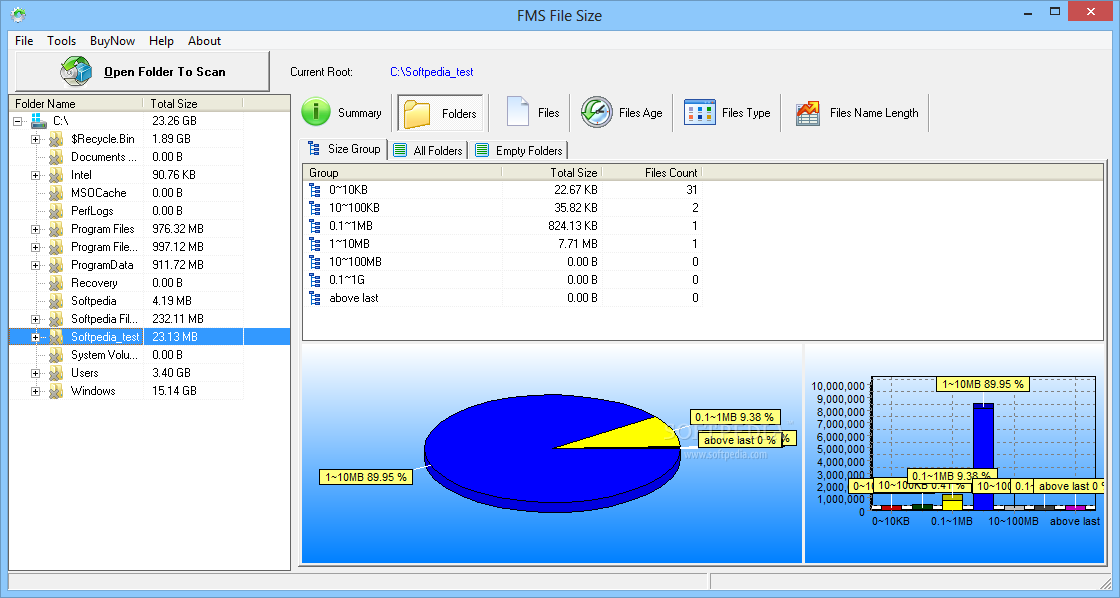Expand the $Recycle.Bin folder node
This screenshot has width=1120, height=598.
[x=35, y=139]
